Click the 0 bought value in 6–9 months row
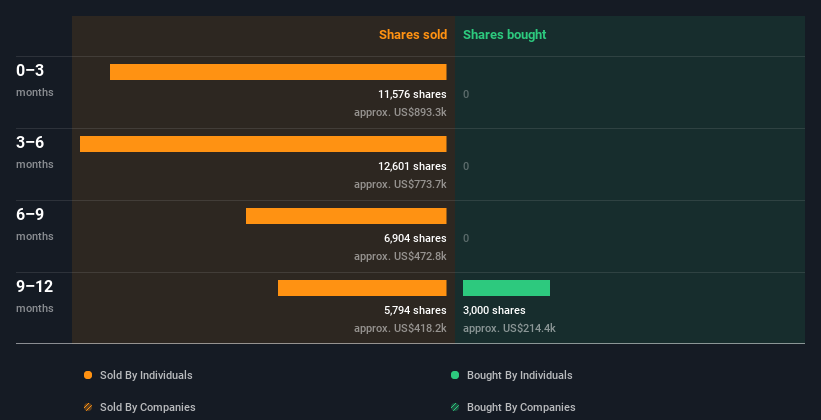The image size is (821, 420). 466,238
